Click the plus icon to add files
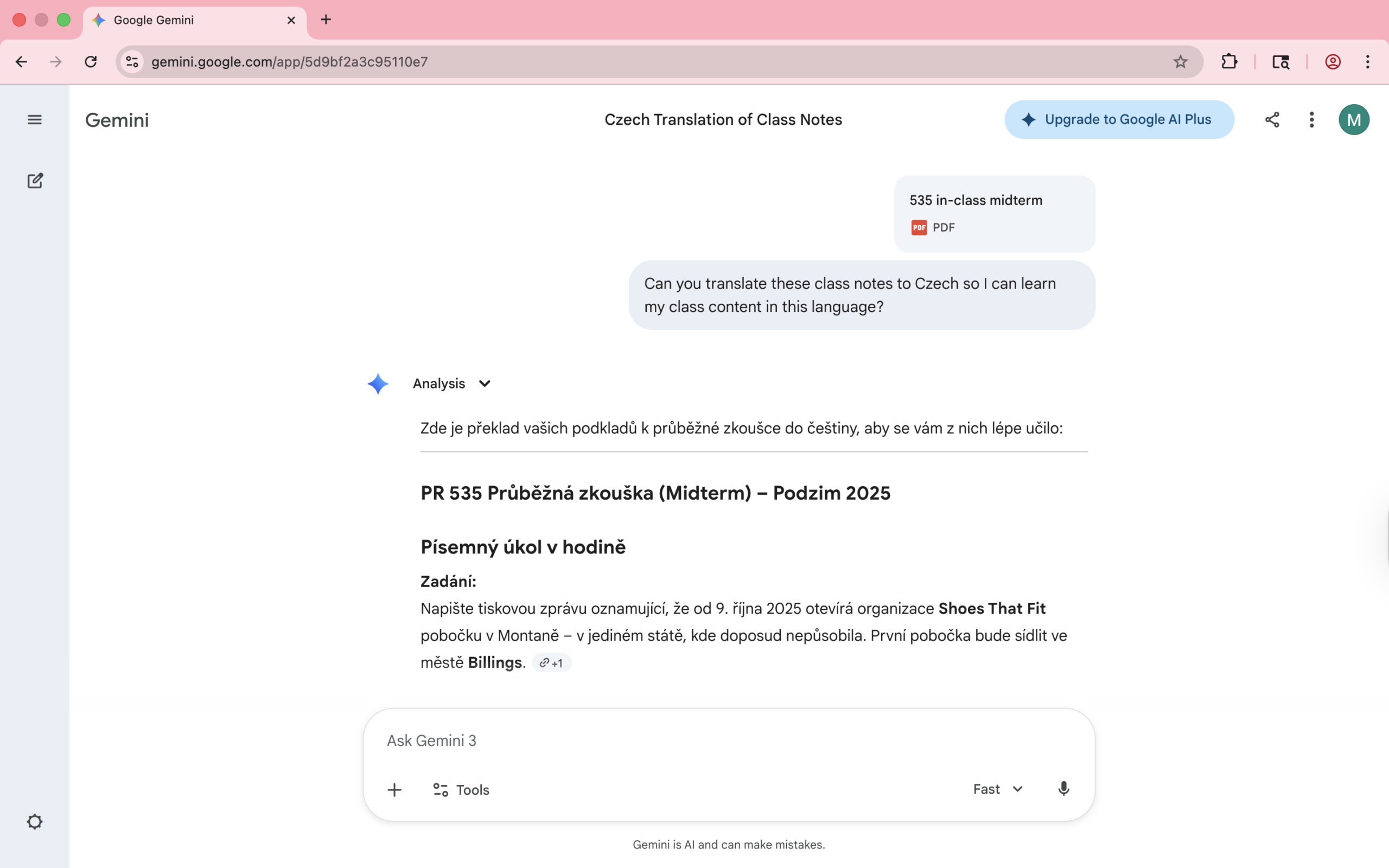Screen dimensions: 1389x868 click(x=394, y=790)
